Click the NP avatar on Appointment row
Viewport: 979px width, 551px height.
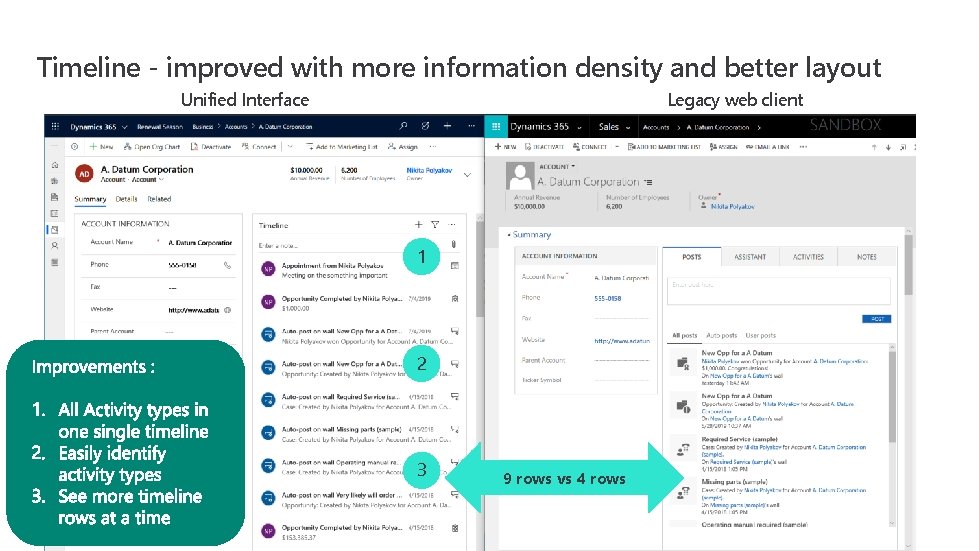click(268, 269)
